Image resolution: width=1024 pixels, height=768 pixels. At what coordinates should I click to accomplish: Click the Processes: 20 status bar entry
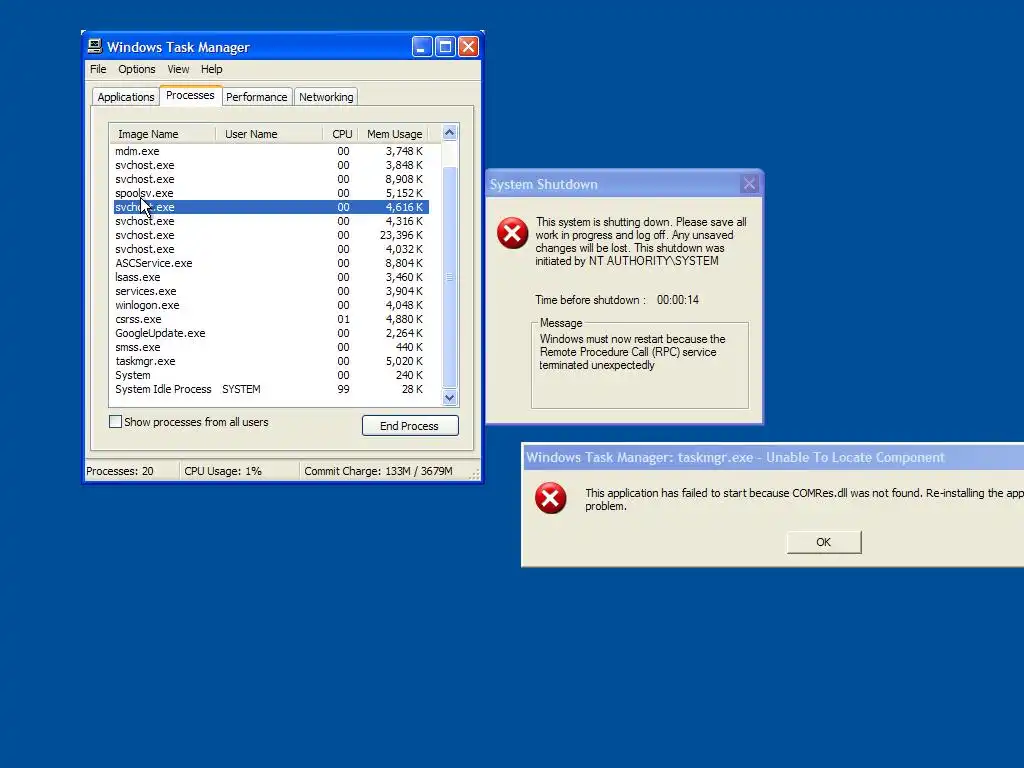coord(131,471)
